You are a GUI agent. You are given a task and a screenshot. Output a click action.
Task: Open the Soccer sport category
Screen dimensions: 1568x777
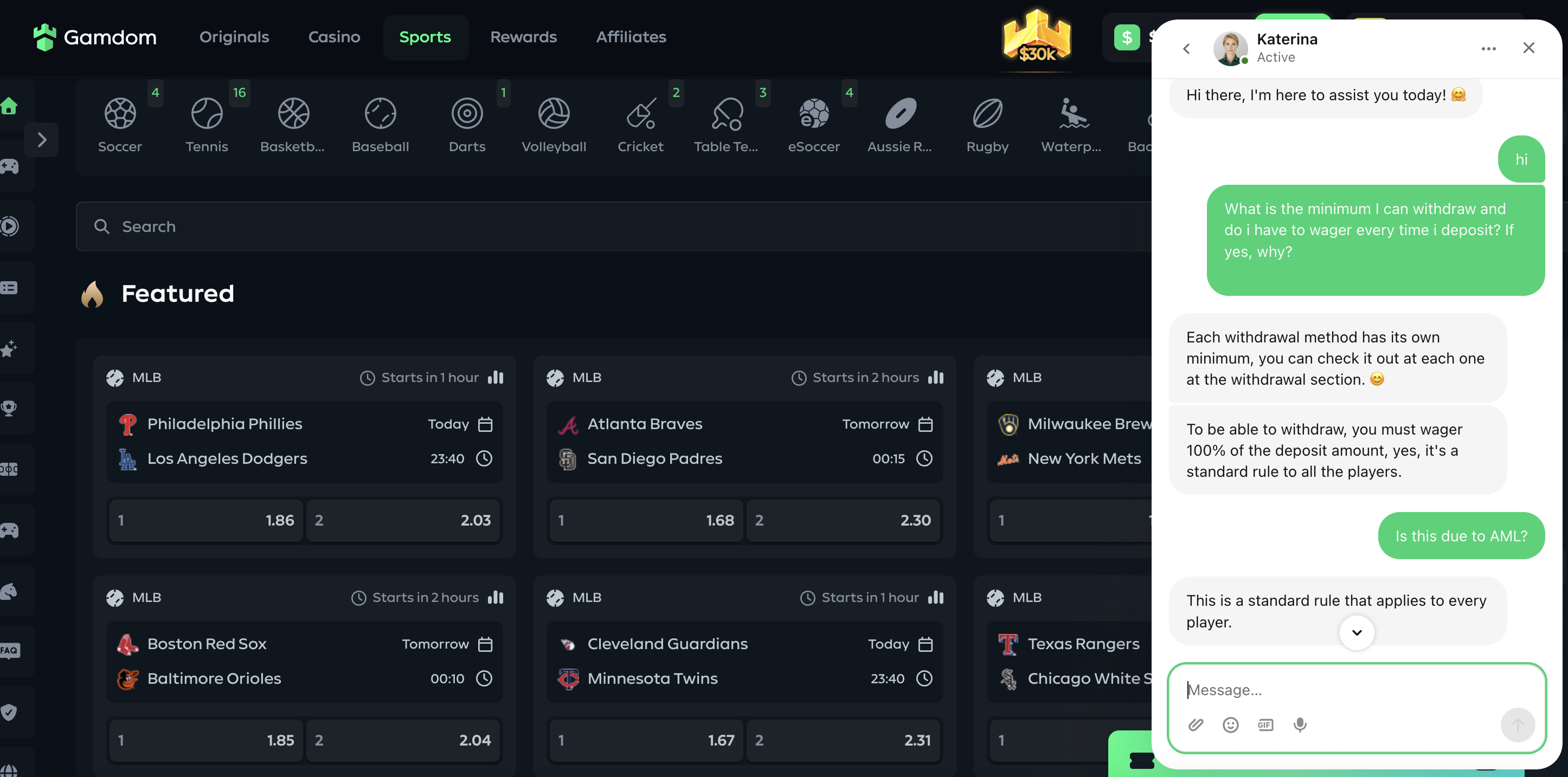(120, 126)
